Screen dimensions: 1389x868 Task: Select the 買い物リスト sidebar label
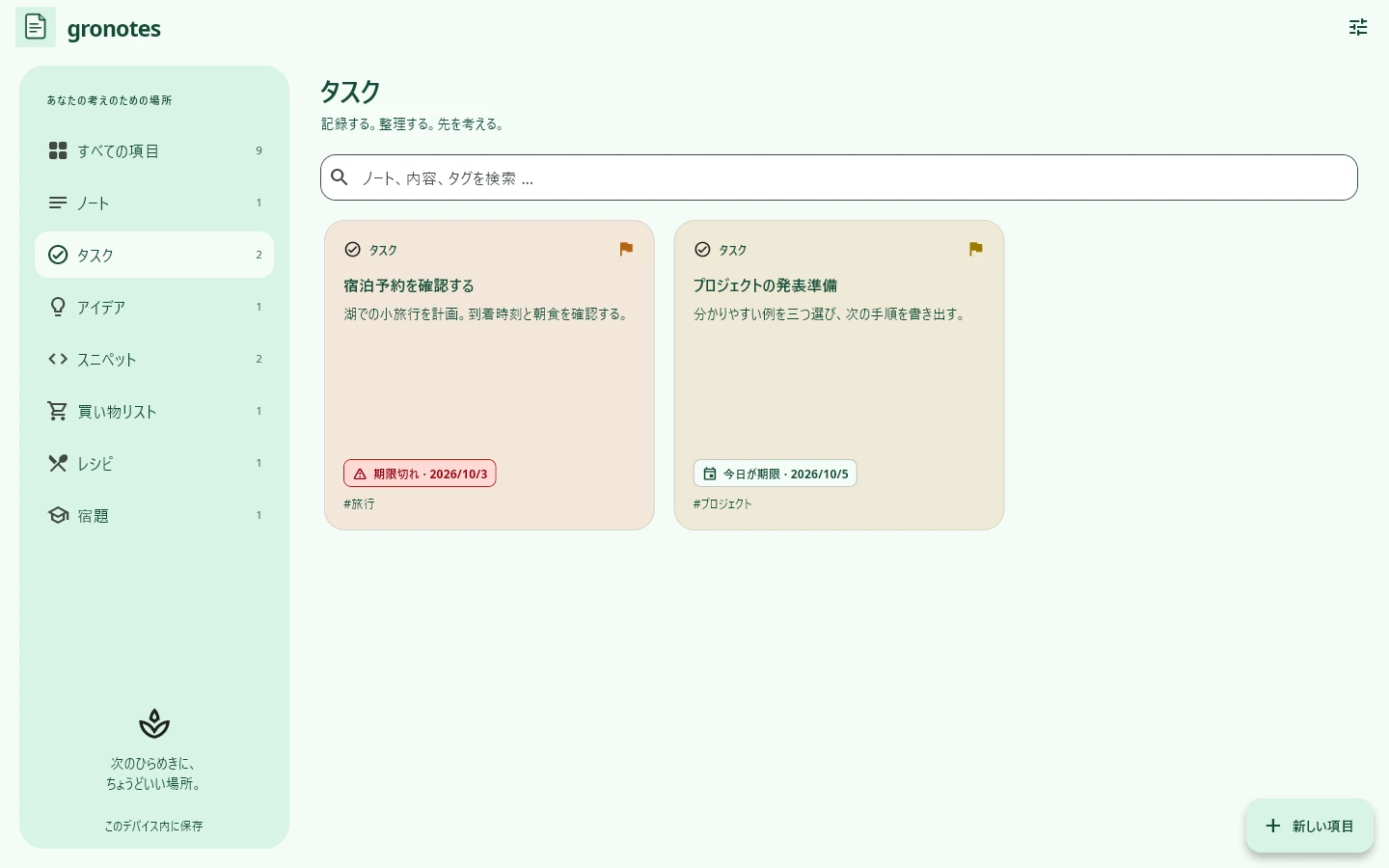coord(117,411)
